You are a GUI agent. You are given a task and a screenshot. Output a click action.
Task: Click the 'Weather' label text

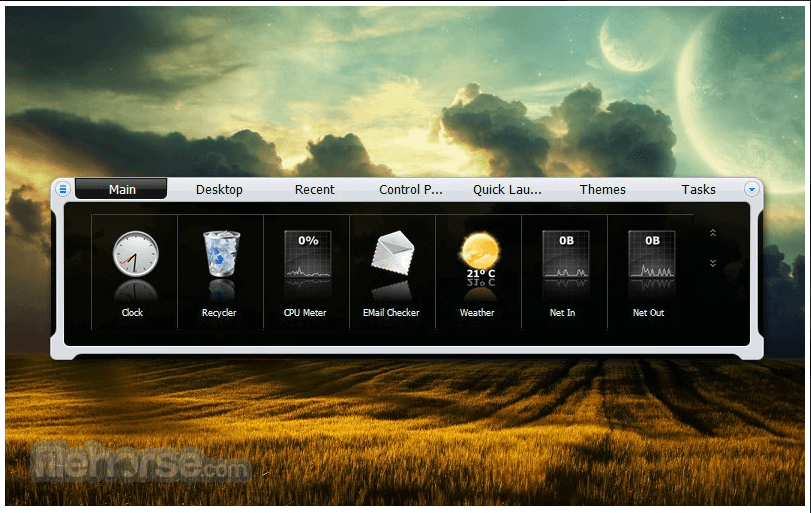(x=477, y=312)
